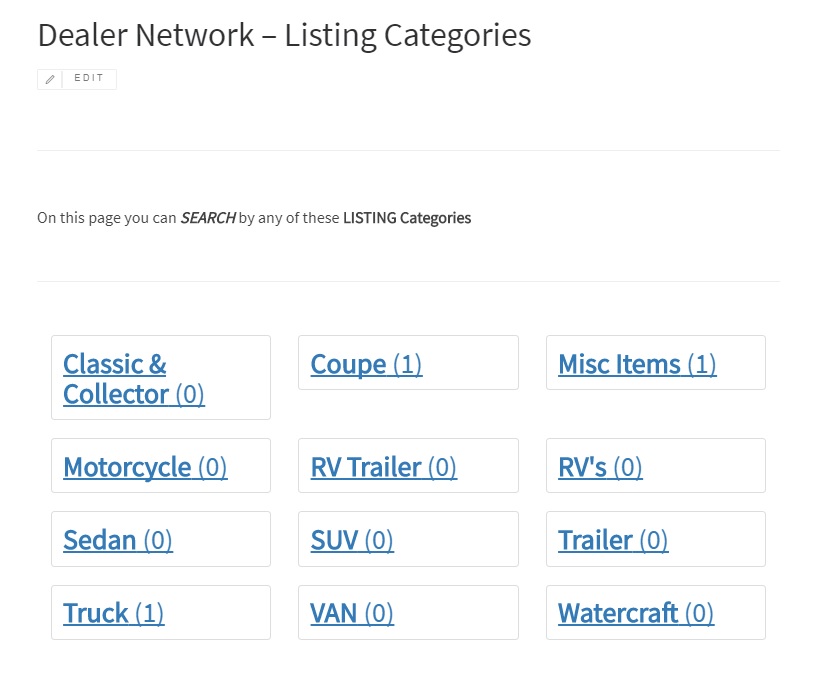Click the Coupe listing count (1)
The width and height of the screenshot is (821, 699).
(408, 364)
